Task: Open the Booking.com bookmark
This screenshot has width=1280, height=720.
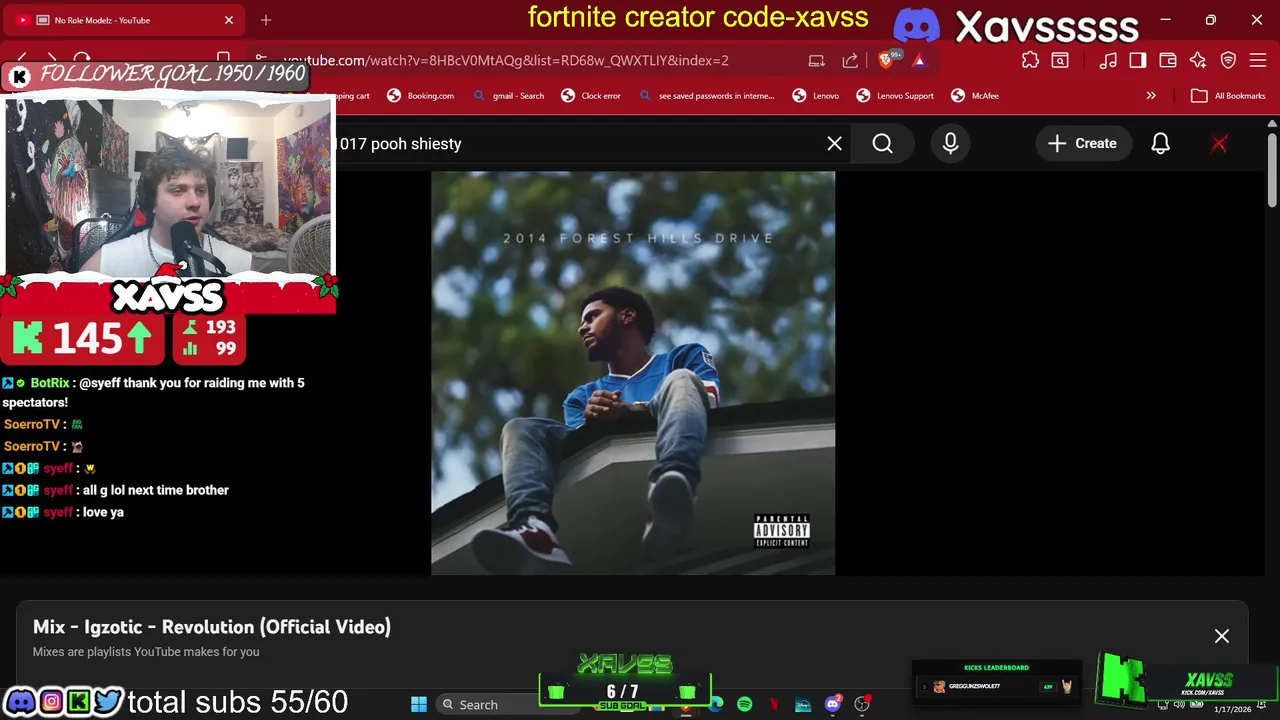Action: click(x=421, y=96)
